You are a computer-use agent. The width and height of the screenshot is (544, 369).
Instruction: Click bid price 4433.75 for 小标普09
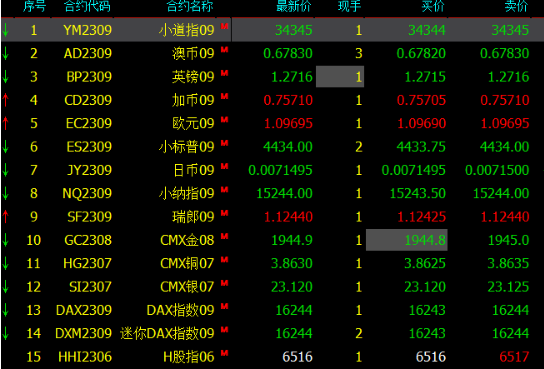[x=421, y=147]
